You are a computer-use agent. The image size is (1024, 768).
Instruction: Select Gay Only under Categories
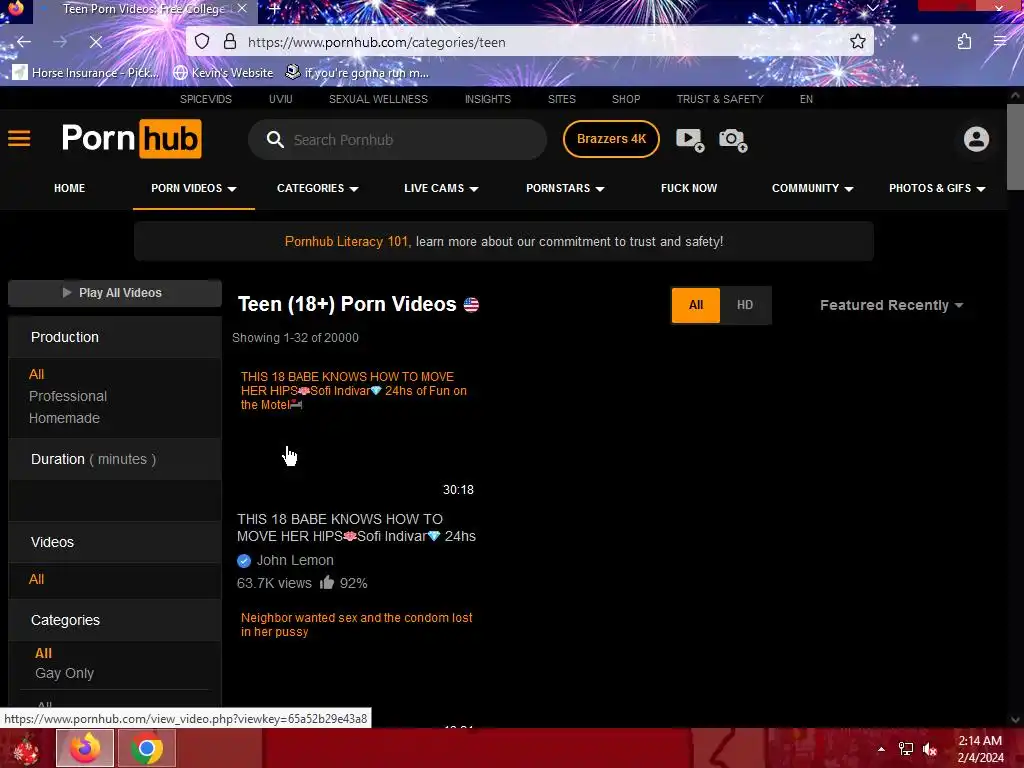pyautogui.click(x=65, y=673)
